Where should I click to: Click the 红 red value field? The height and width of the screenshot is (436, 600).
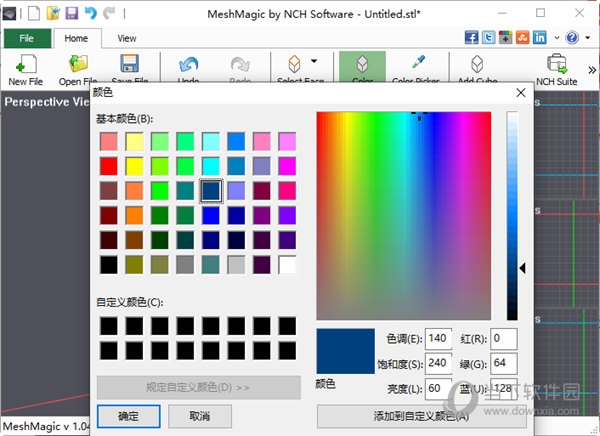[x=504, y=339]
